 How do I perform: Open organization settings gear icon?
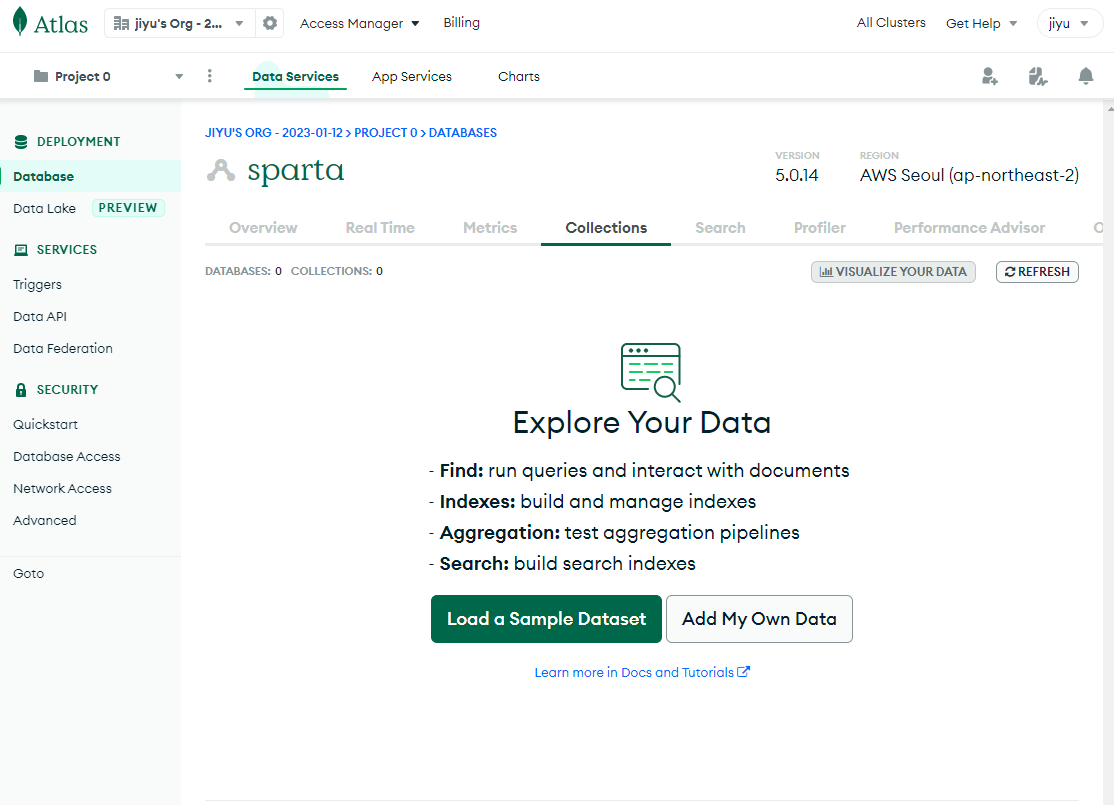click(x=269, y=23)
